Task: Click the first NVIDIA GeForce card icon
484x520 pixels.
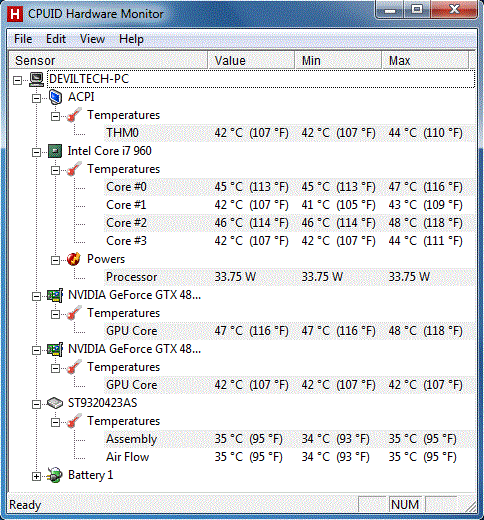Action: [x=55, y=295]
